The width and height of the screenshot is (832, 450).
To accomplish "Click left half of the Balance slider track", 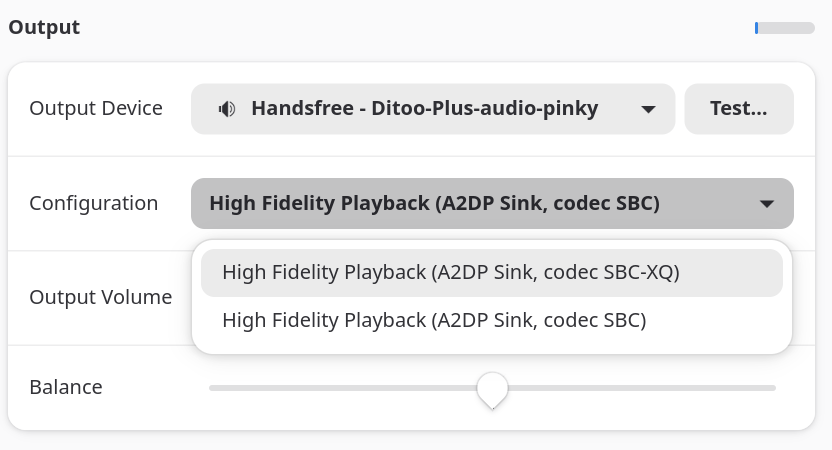I will [340, 388].
